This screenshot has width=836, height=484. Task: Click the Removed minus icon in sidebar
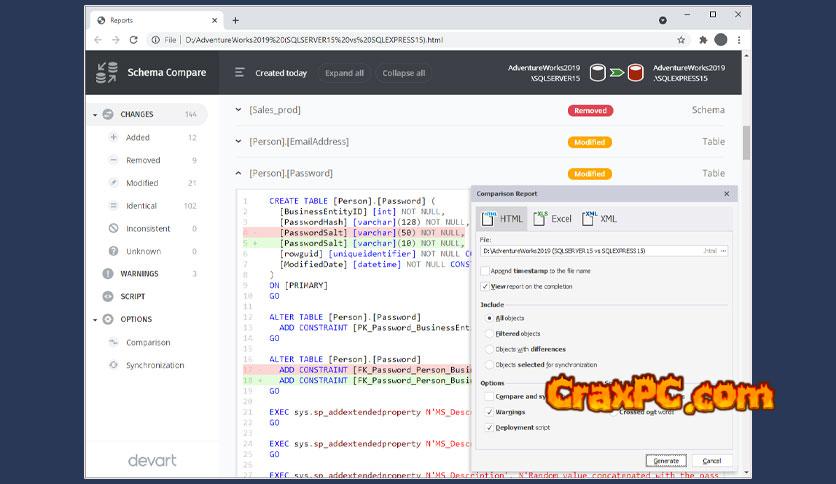(113, 160)
